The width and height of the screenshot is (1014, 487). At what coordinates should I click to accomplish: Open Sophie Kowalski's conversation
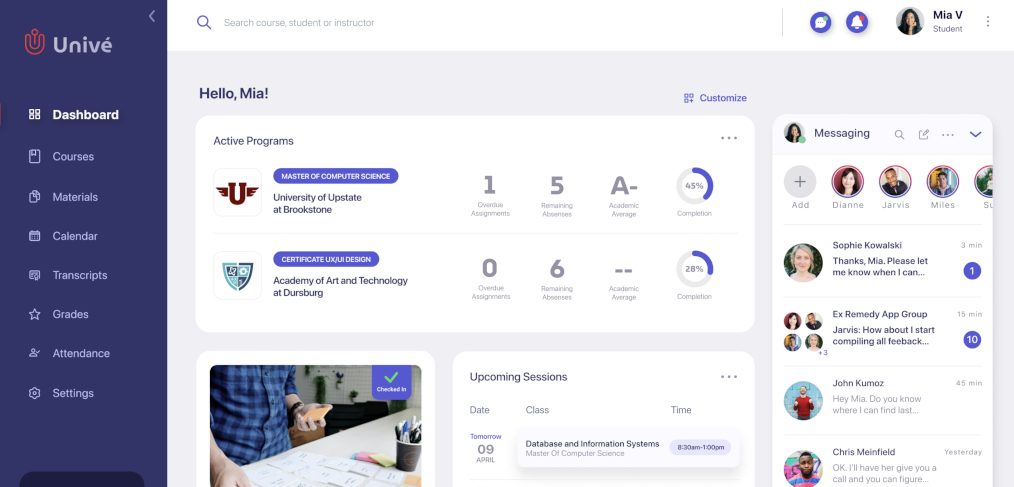(x=883, y=261)
